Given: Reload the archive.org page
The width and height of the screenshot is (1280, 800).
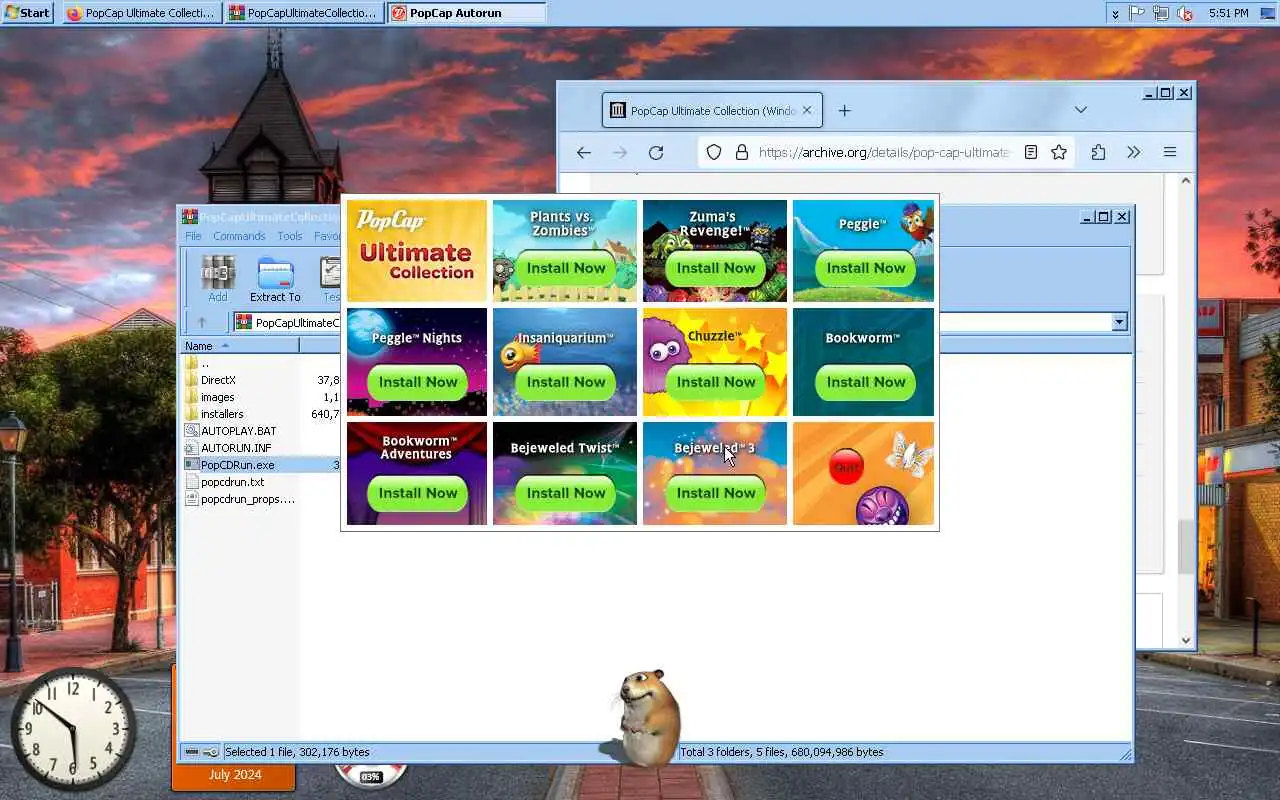Looking at the screenshot, I should [x=656, y=152].
